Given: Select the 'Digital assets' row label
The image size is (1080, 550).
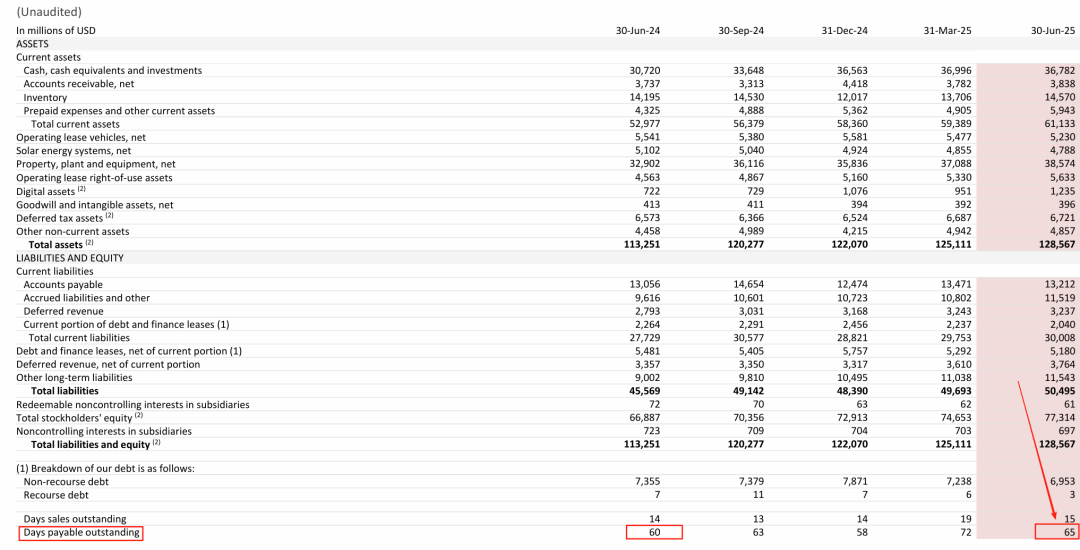Looking at the screenshot, I should (x=45, y=191).
